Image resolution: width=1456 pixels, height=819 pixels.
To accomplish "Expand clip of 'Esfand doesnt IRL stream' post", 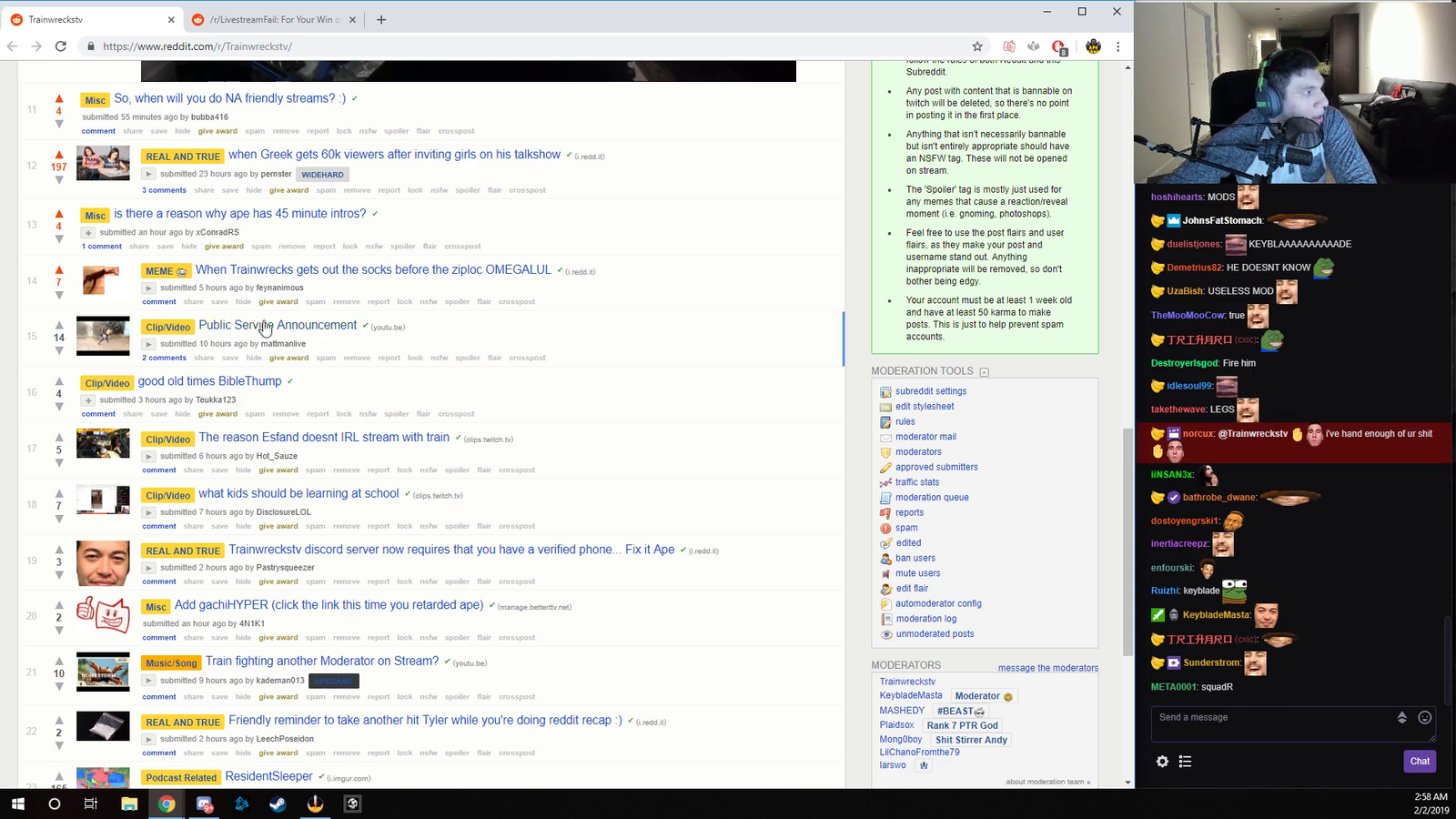I will click(148, 456).
